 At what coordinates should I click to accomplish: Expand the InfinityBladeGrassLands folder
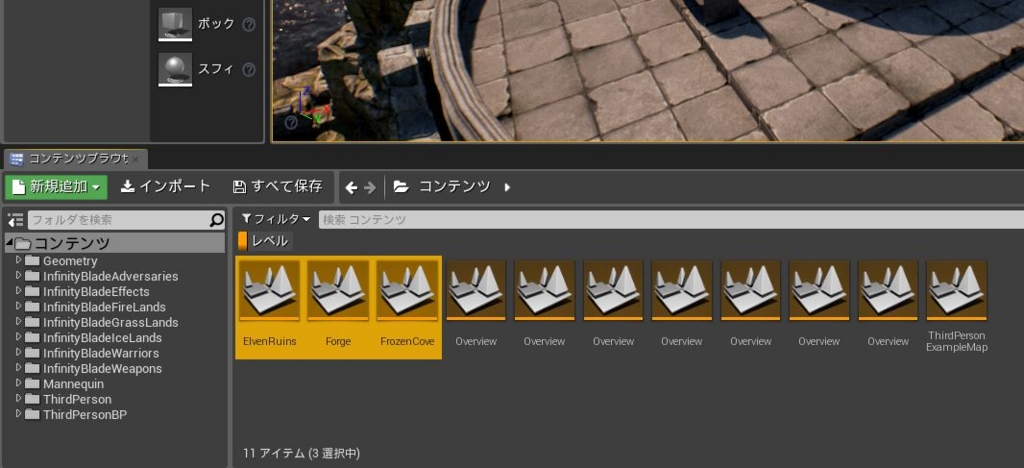click(x=18, y=322)
